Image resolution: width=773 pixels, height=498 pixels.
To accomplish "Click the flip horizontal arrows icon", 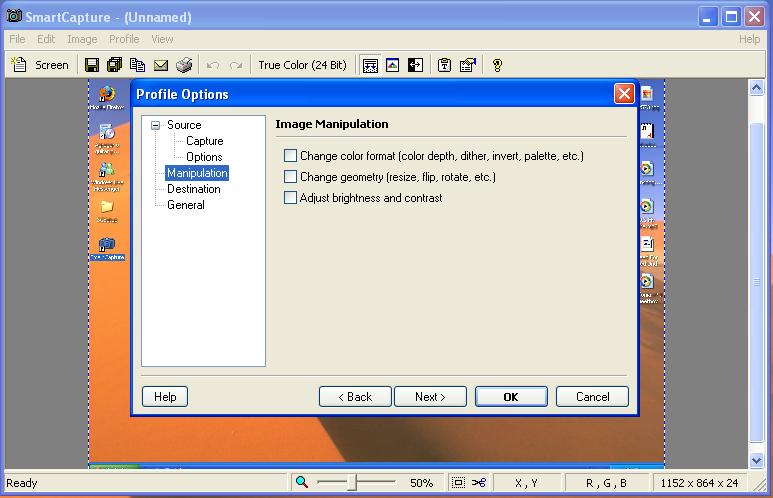I will pos(415,65).
